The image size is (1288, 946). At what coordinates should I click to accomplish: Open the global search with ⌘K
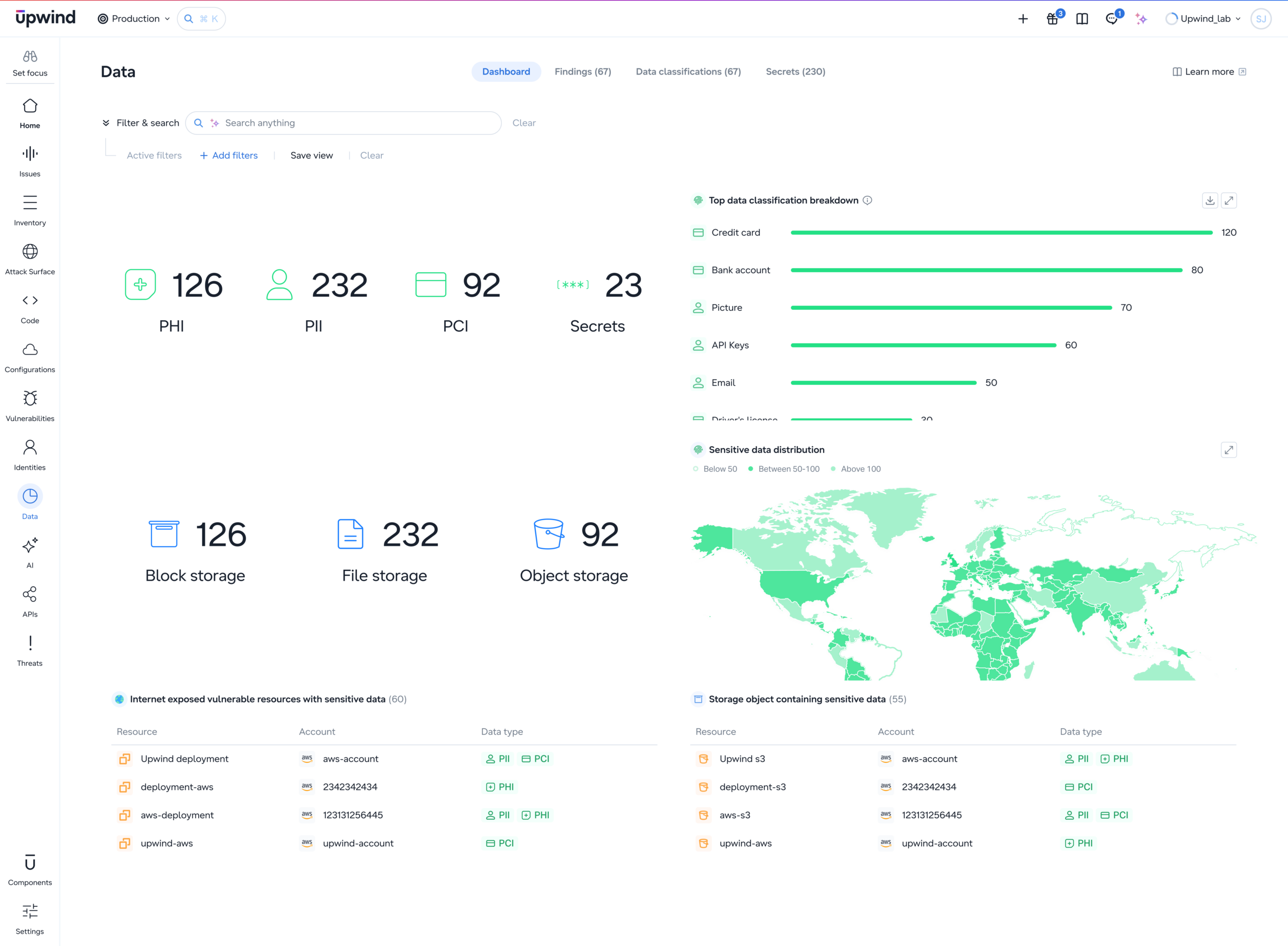coord(202,19)
